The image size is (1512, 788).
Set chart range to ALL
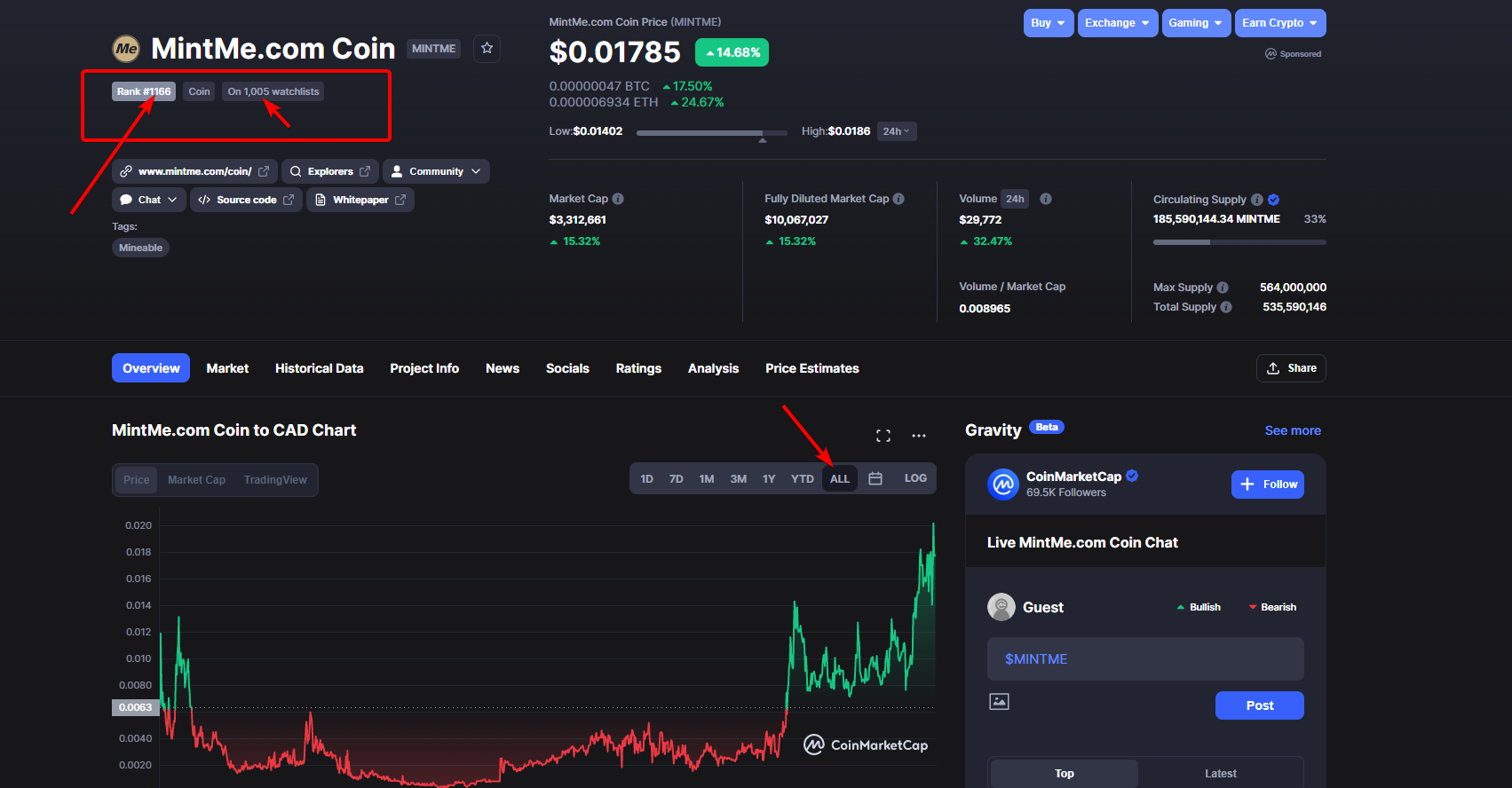840,478
